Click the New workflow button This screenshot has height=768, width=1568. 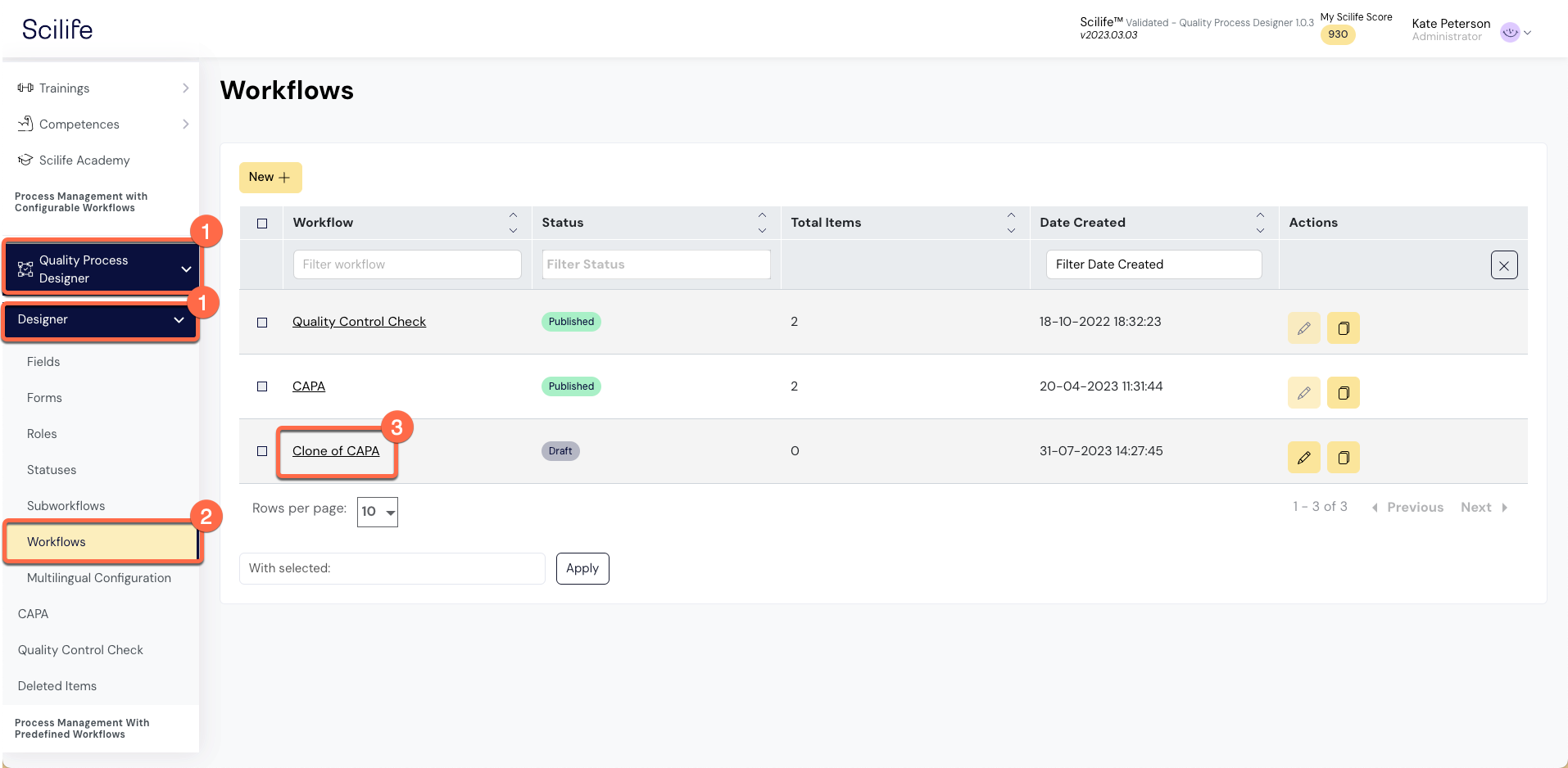(x=270, y=178)
